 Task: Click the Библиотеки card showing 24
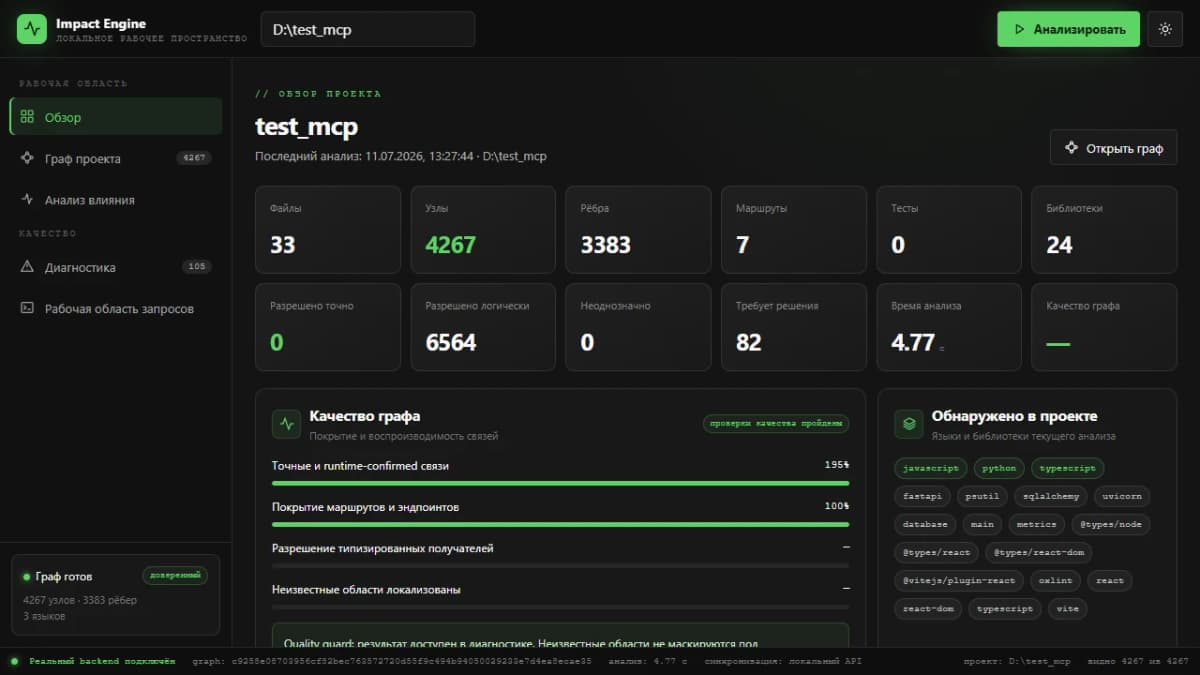point(1104,230)
